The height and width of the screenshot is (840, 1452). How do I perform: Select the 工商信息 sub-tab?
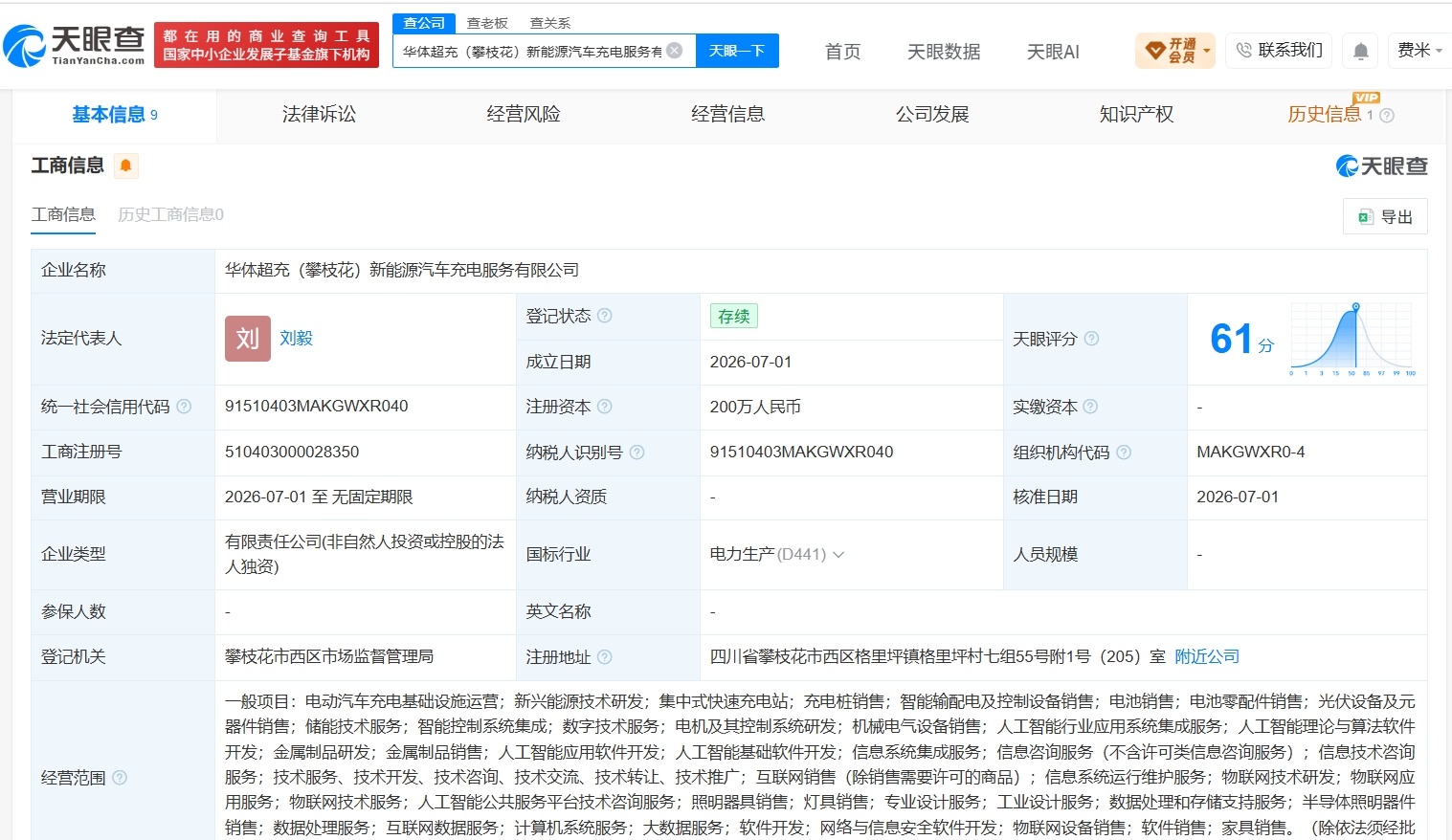63,214
